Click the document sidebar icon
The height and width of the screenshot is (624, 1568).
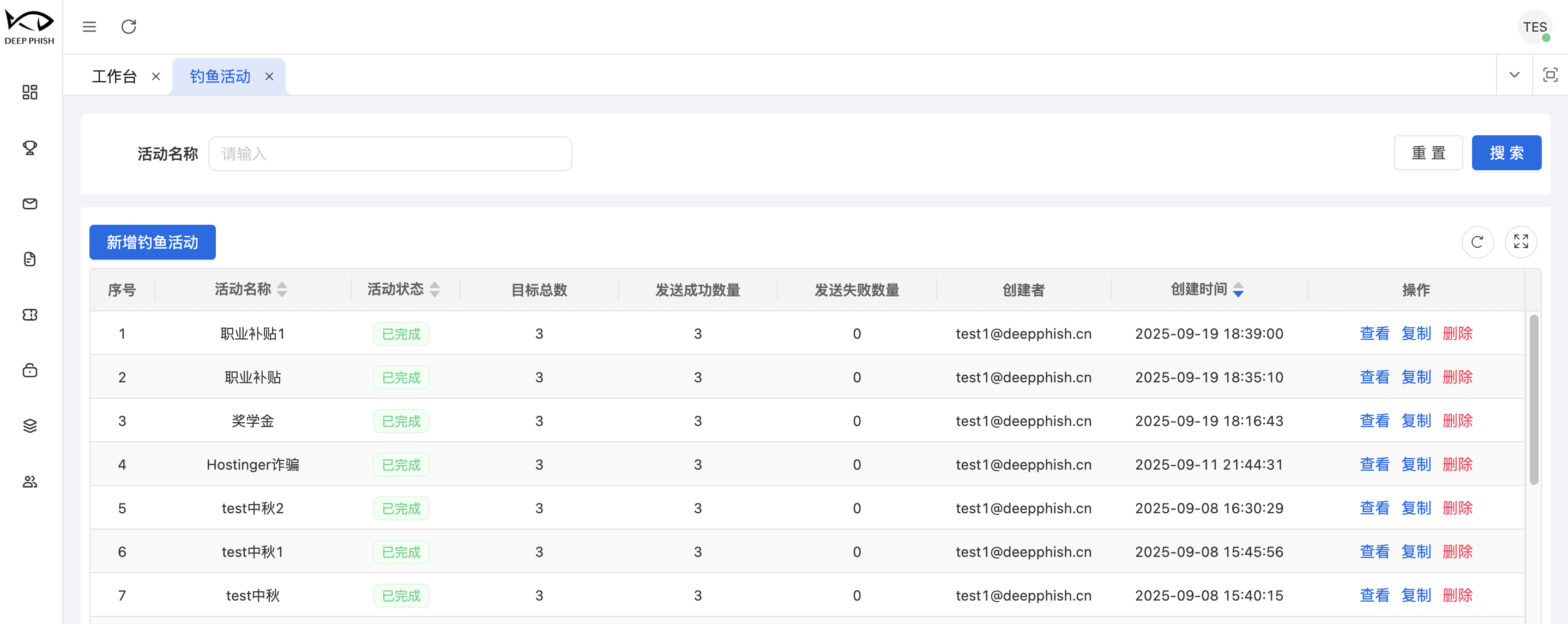(30, 259)
